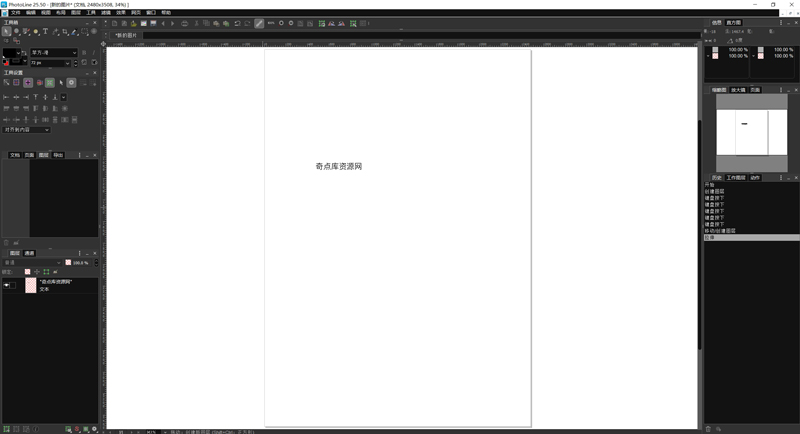Select the arrow pointer tool in toolbox
Image resolution: width=800 pixels, height=434 pixels.
pyautogui.click(x=7, y=32)
